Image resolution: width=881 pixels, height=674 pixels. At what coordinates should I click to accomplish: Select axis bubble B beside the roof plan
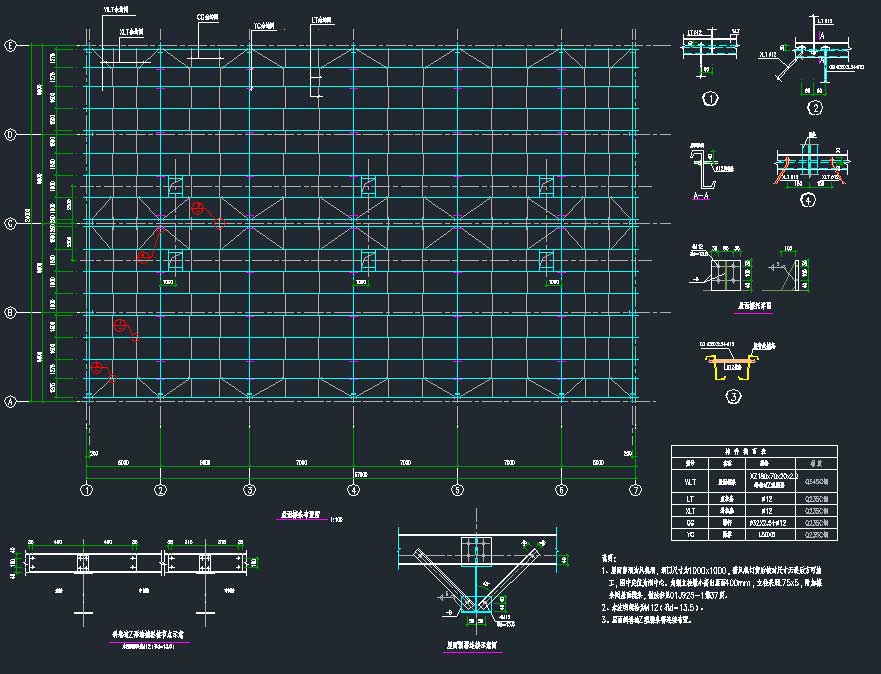pyautogui.click(x=10, y=313)
